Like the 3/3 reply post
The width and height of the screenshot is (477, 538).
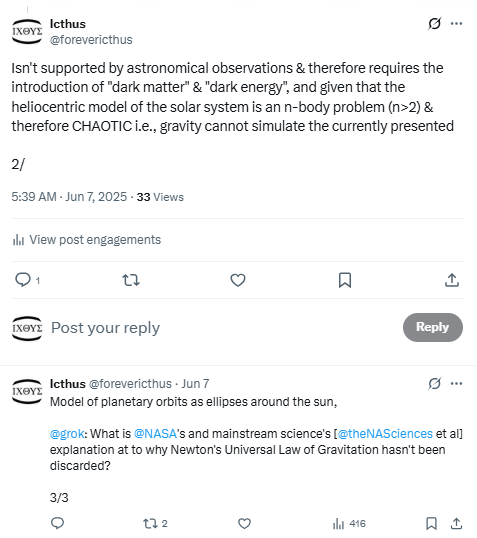point(244,524)
